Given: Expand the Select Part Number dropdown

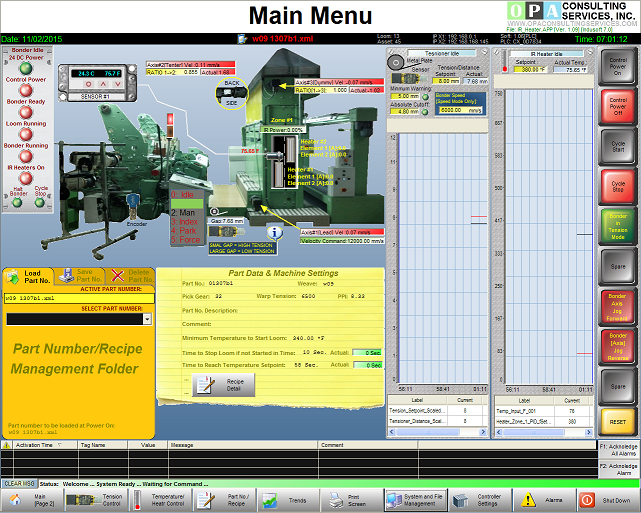Looking at the screenshot, I should coord(147,319).
